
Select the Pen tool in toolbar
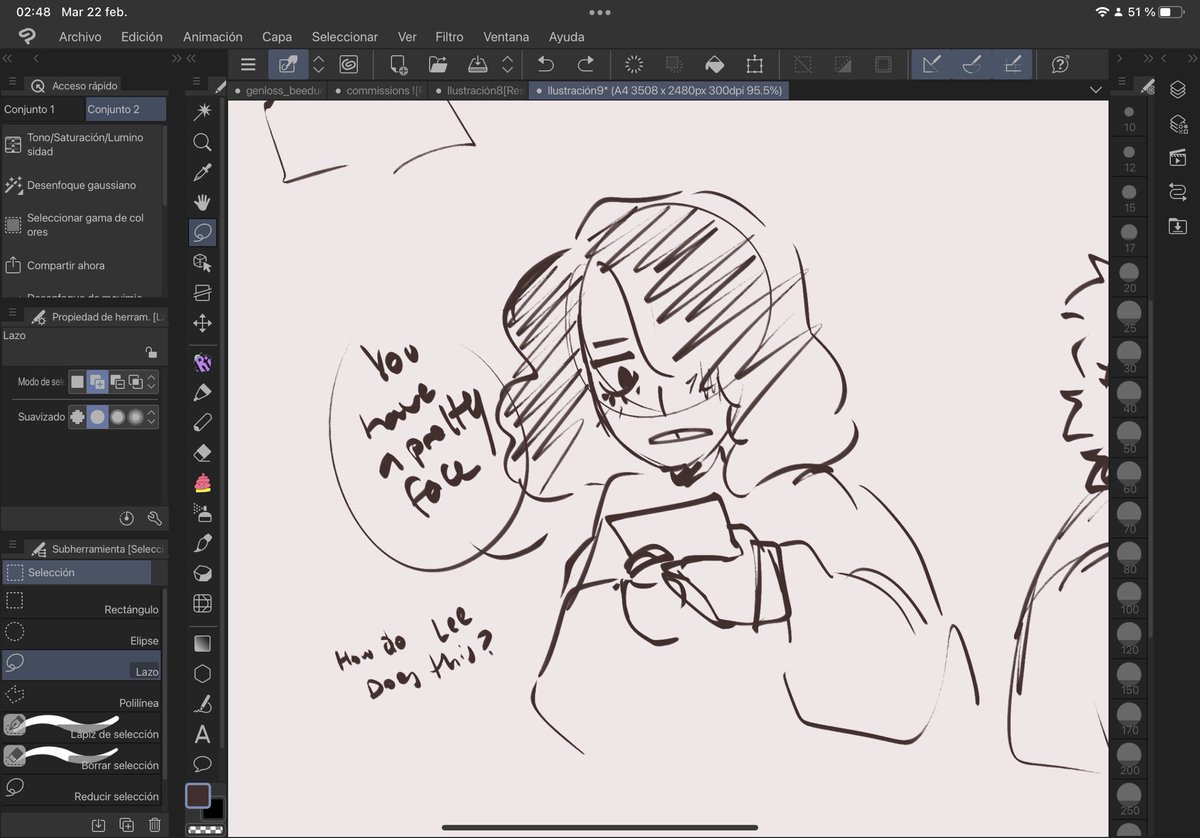point(203,392)
